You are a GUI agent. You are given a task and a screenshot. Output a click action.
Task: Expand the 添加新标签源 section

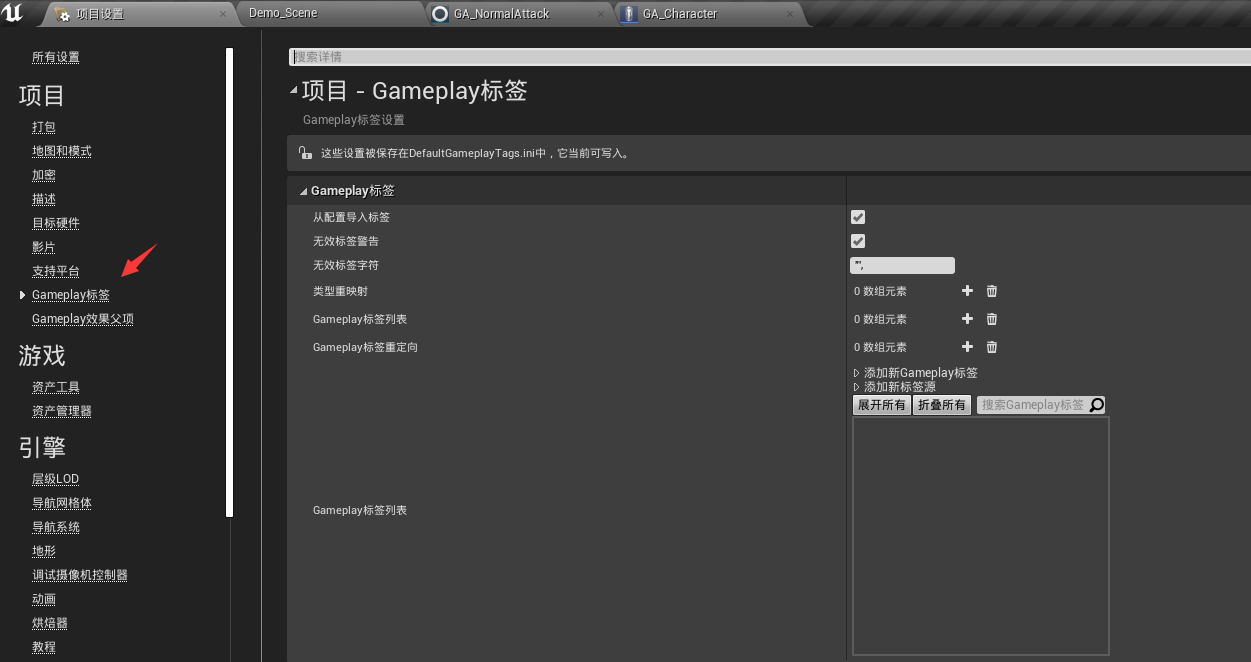pos(855,387)
